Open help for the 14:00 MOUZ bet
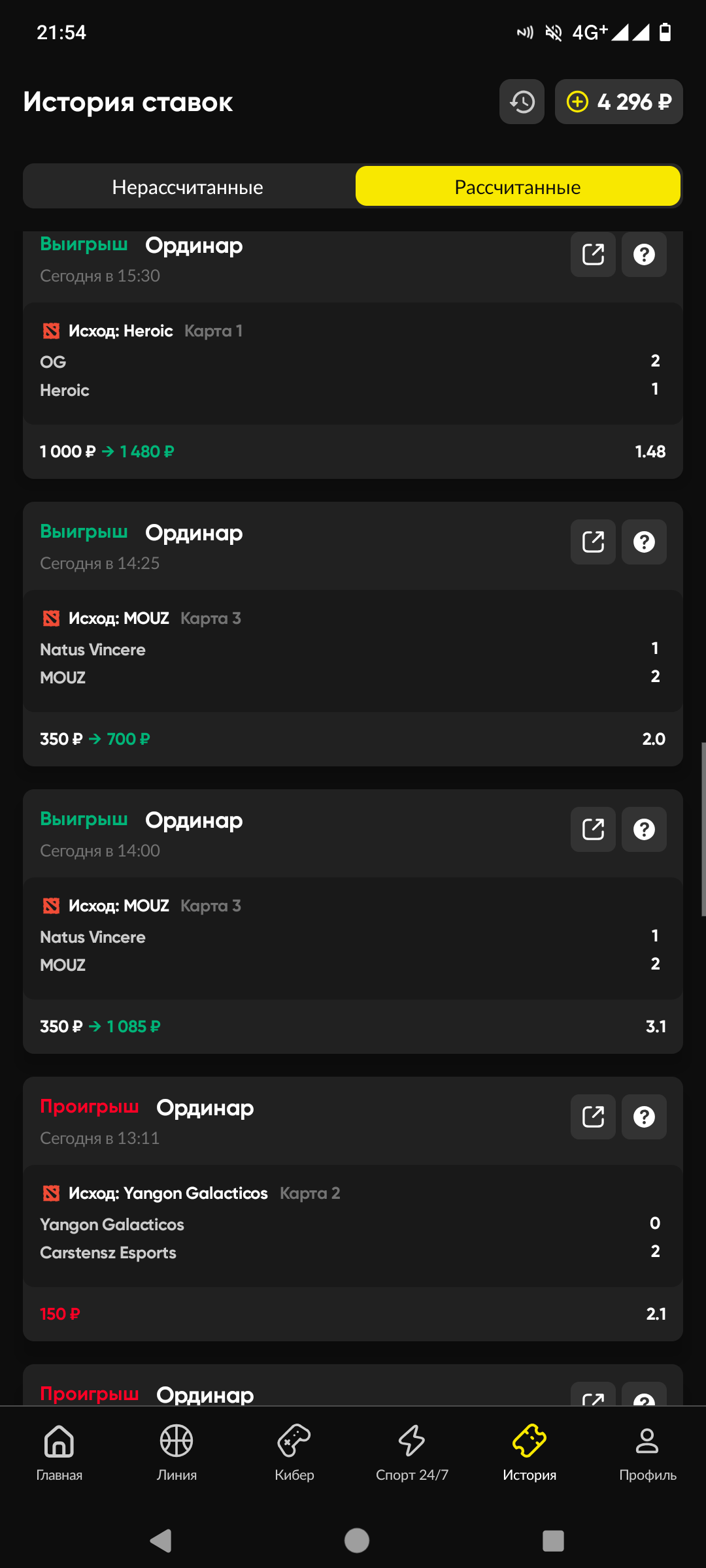 [x=644, y=829]
